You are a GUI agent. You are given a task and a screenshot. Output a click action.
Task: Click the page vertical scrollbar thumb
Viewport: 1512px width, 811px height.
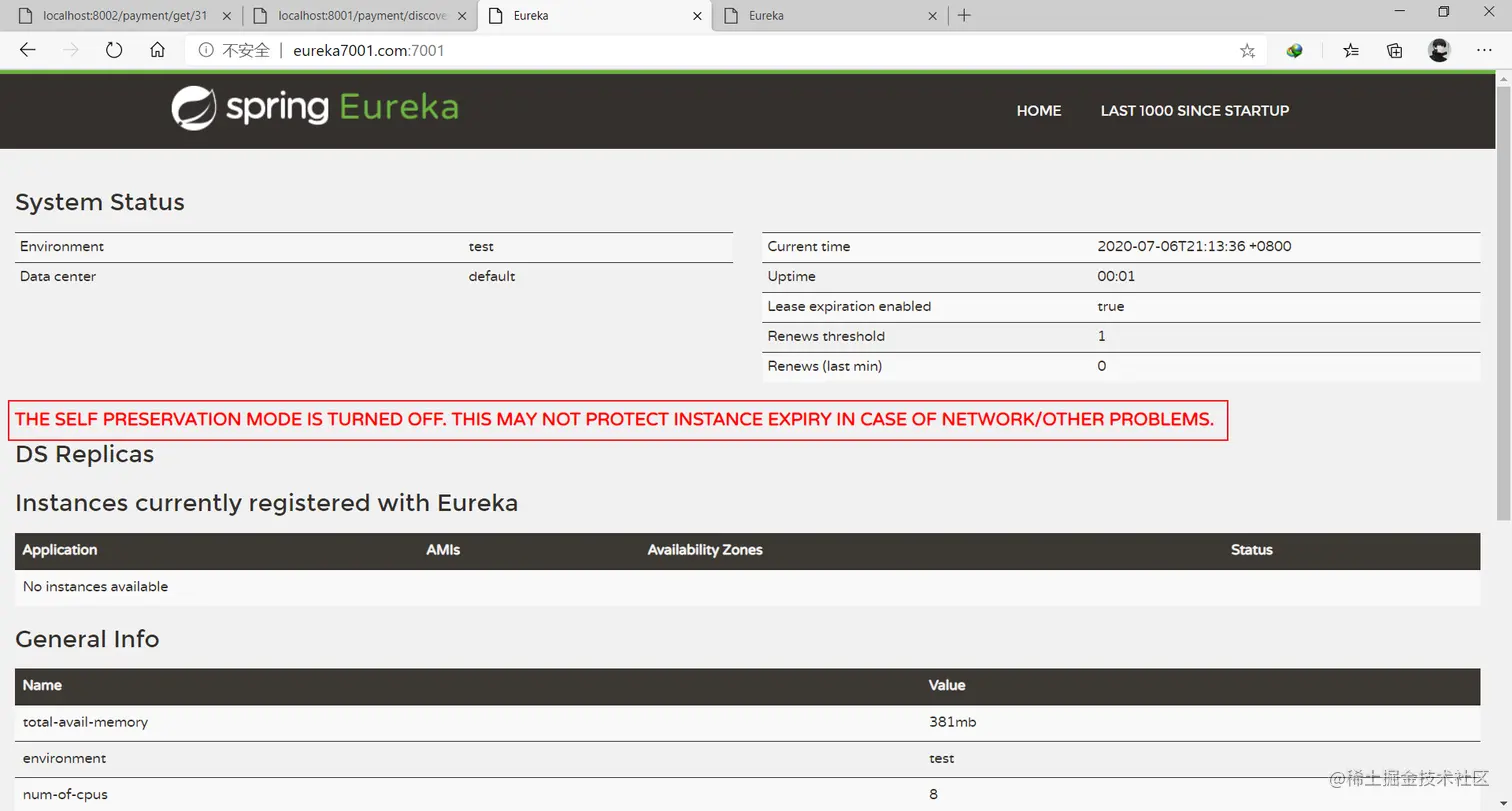click(x=1503, y=302)
